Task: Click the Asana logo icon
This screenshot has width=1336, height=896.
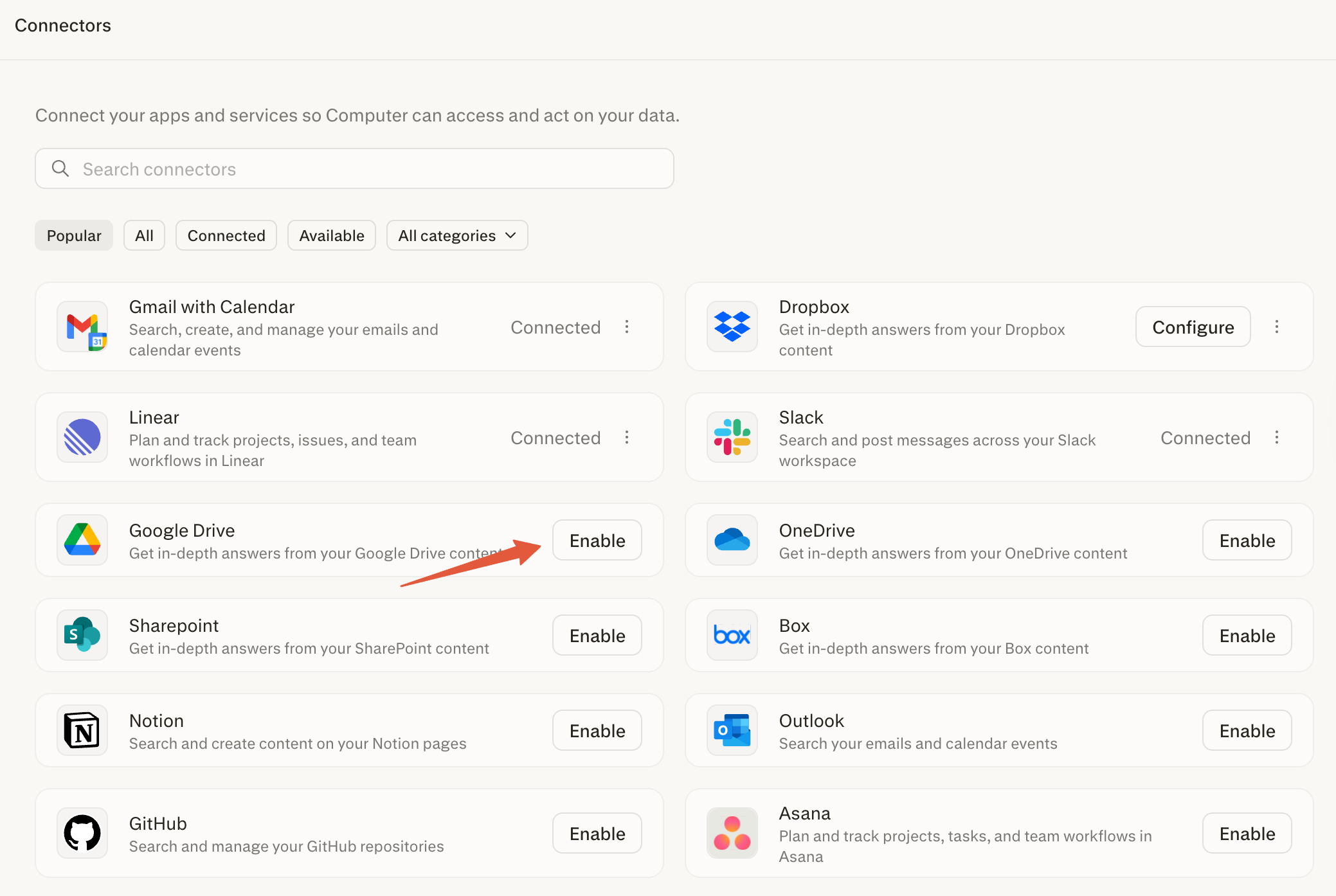Action: pyautogui.click(x=732, y=833)
